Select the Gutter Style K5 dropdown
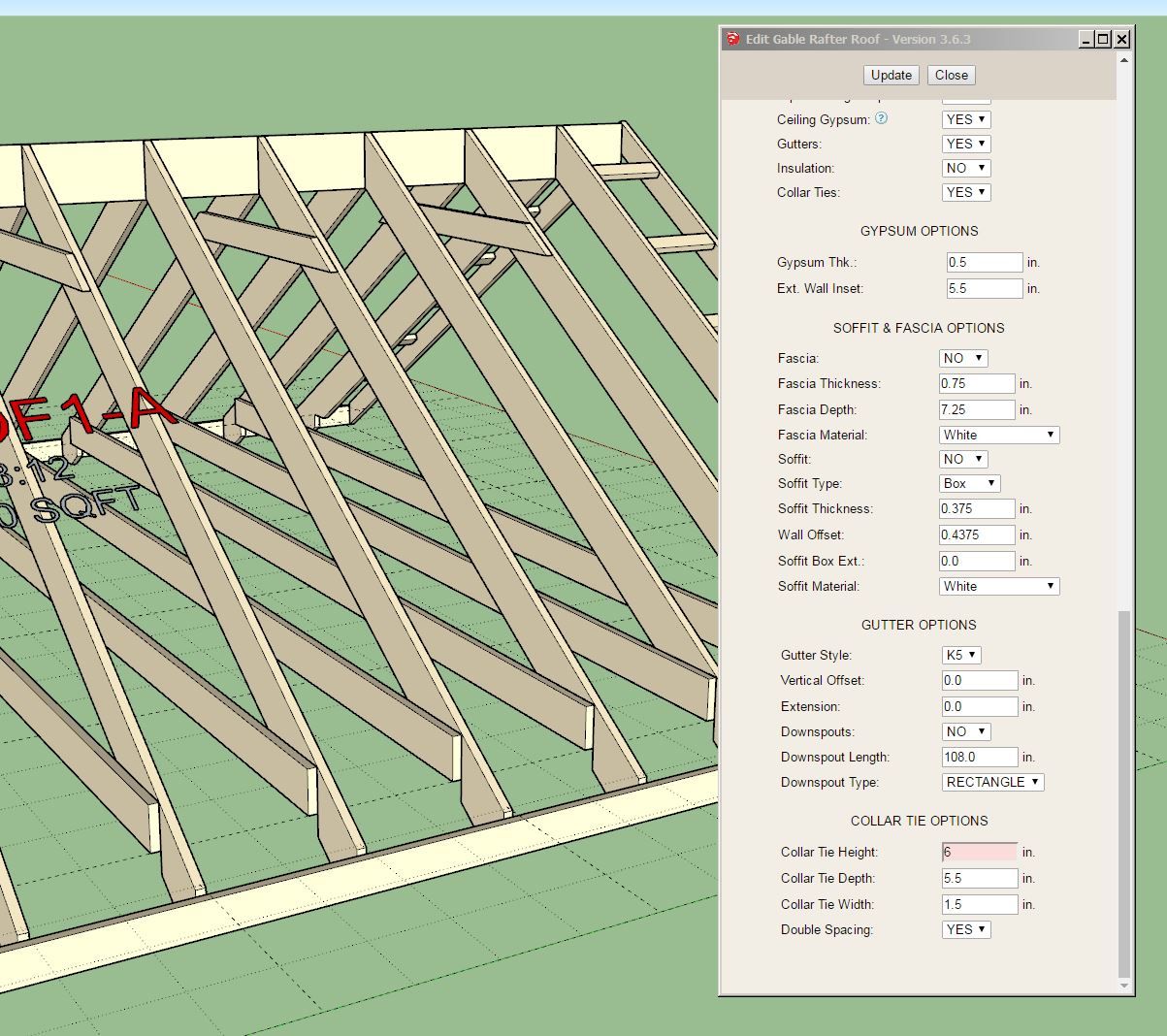Screen dimensions: 1167x1036 pyautogui.click(x=961, y=655)
